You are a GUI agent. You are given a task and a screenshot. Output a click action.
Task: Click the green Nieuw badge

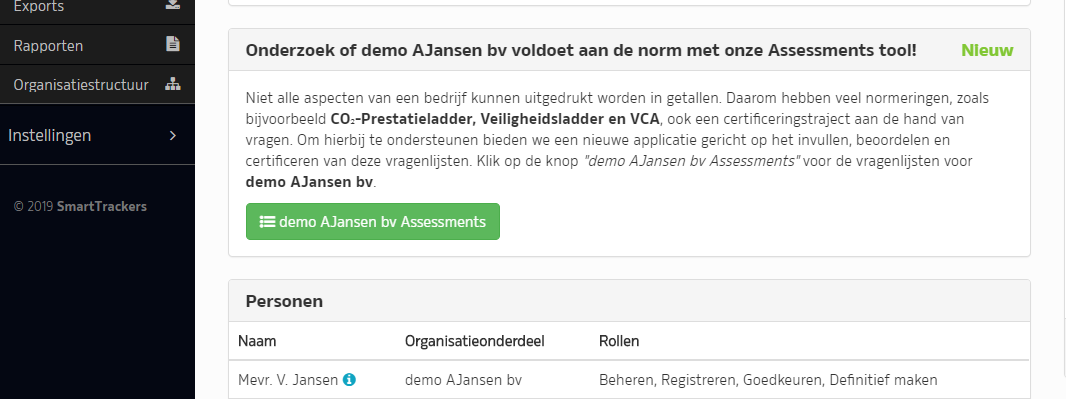click(x=987, y=50)
